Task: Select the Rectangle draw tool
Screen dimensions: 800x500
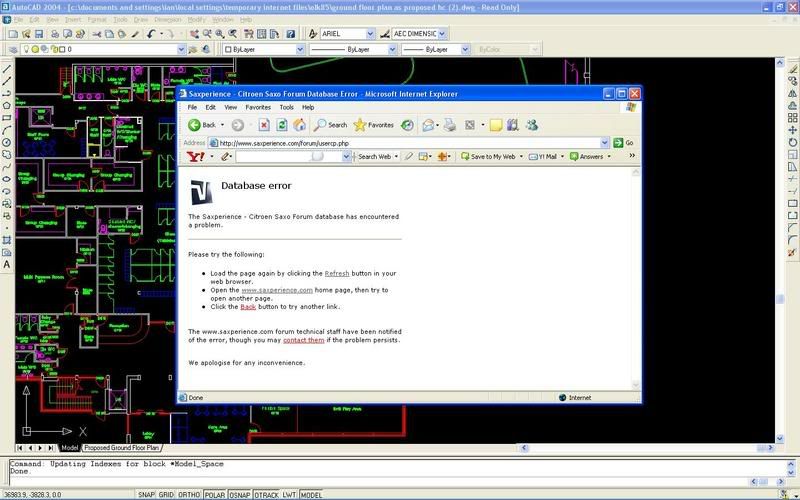Action: point(7,118)
